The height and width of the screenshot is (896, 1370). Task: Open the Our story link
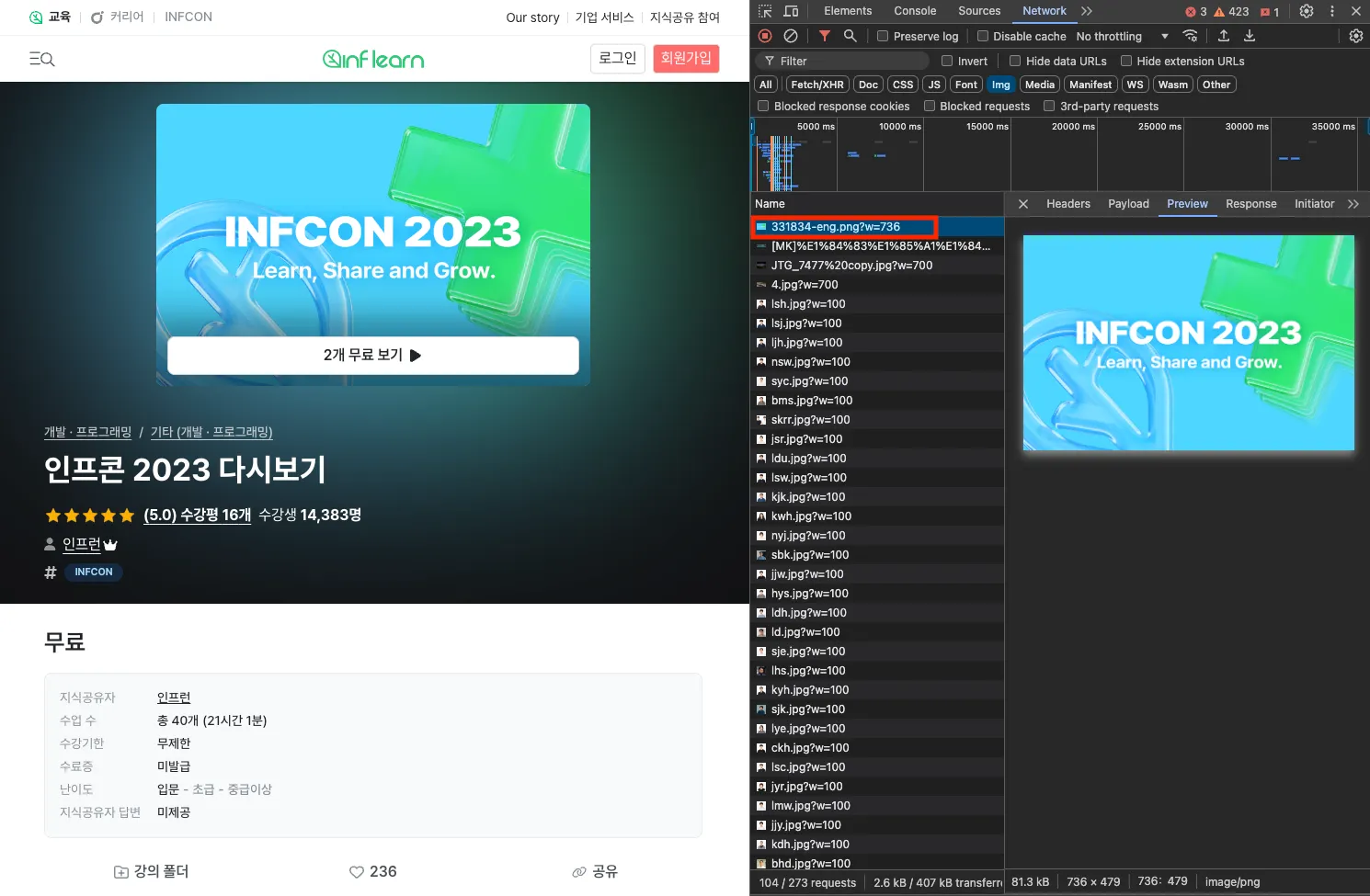coord(532,17)
